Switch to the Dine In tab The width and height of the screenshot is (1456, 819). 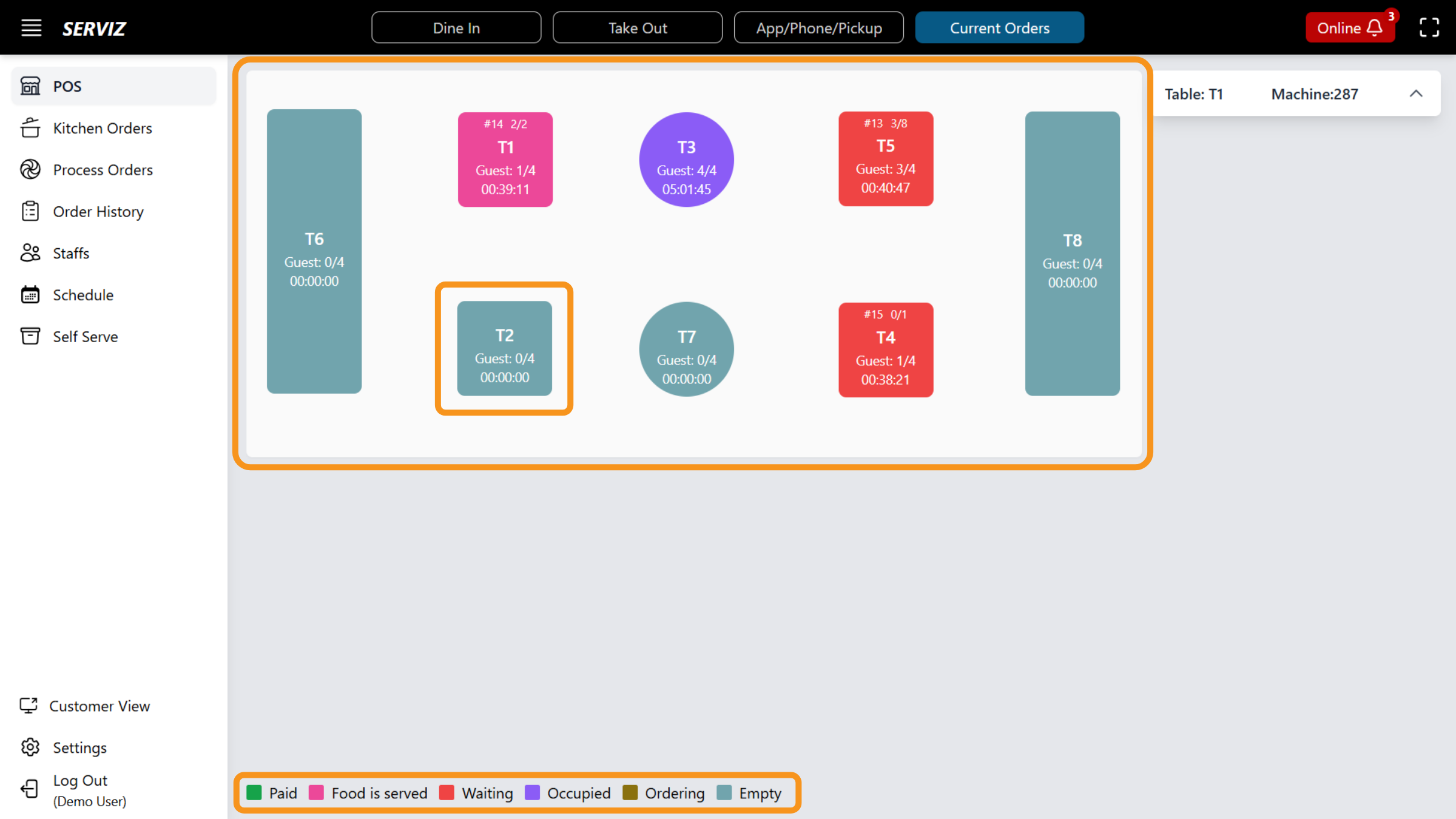[x=456, y=27]
